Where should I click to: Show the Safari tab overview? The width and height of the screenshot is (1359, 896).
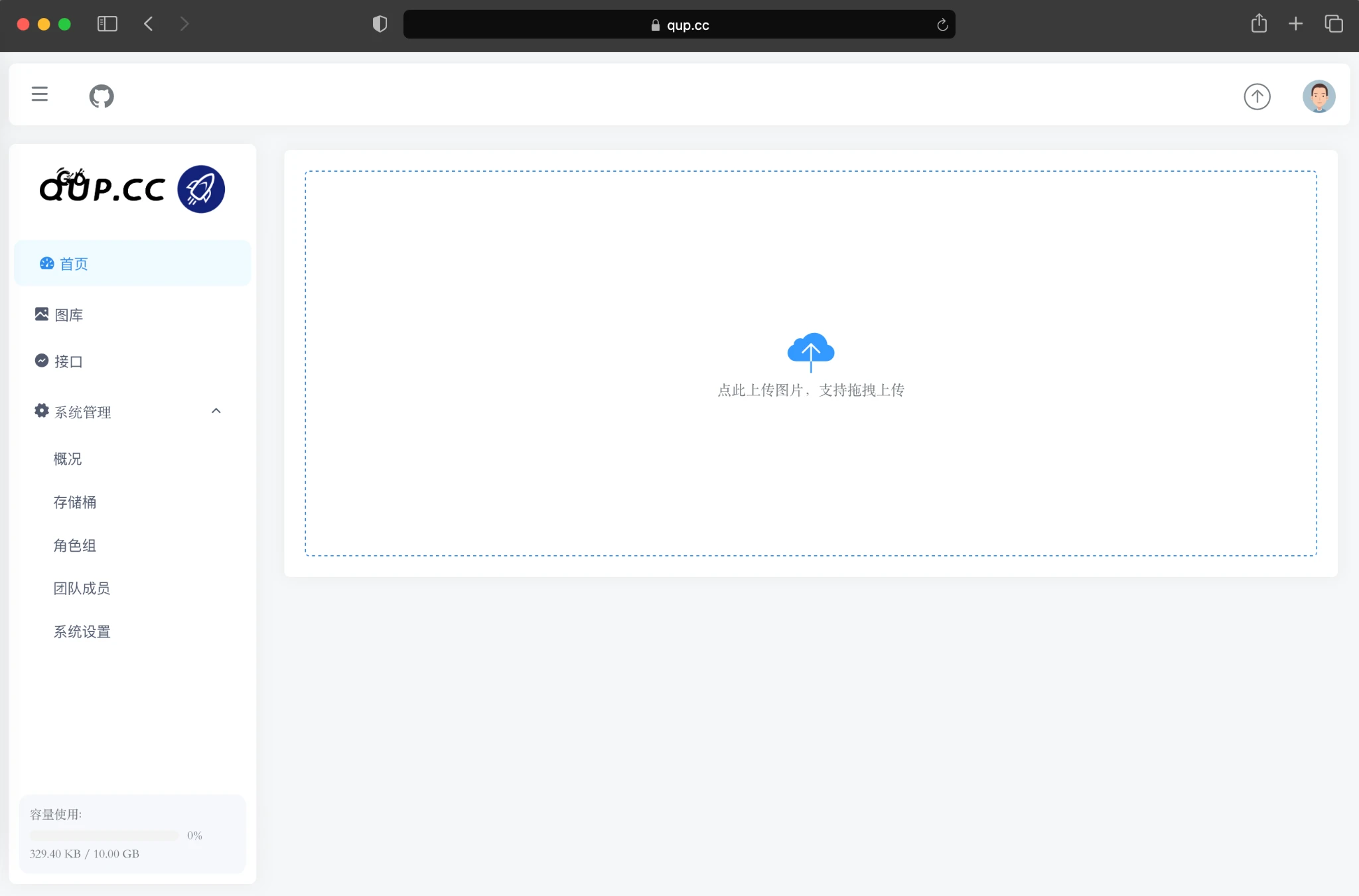(1334, 25)
